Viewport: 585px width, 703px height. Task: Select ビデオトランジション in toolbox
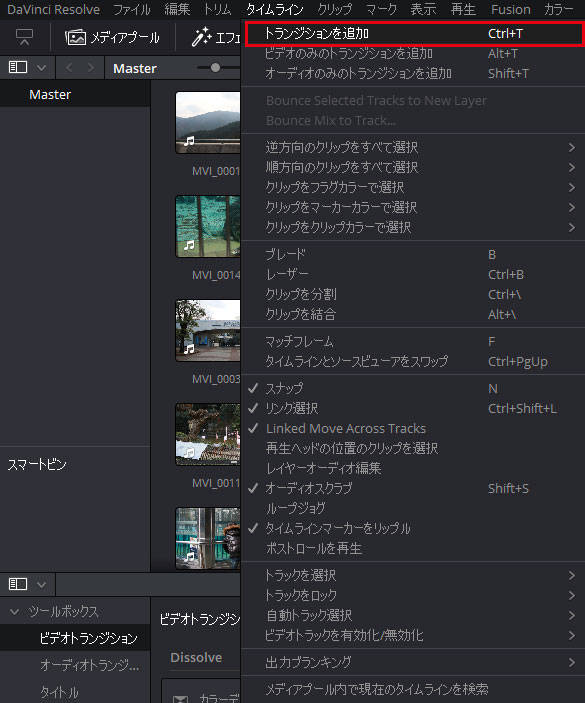click(x=88, y=638)
